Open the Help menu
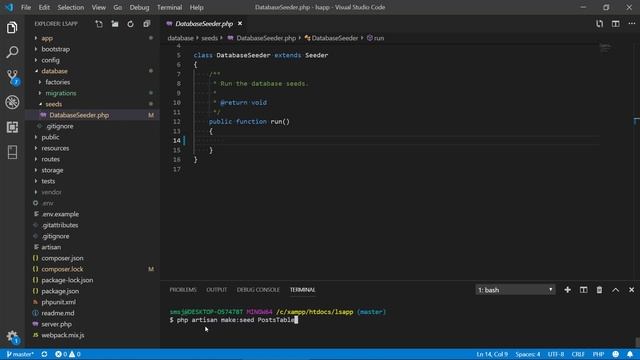 (x=196, y=7)
